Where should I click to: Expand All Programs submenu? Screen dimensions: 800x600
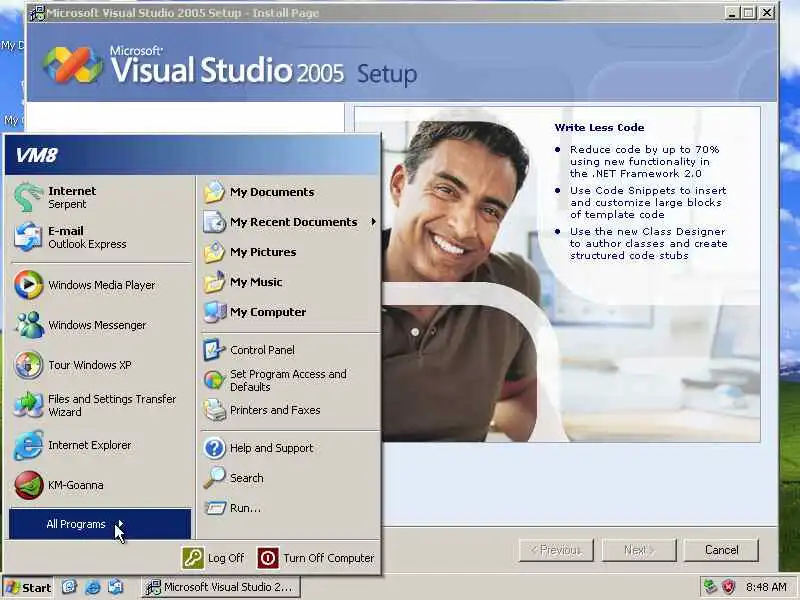click(100, 524)
